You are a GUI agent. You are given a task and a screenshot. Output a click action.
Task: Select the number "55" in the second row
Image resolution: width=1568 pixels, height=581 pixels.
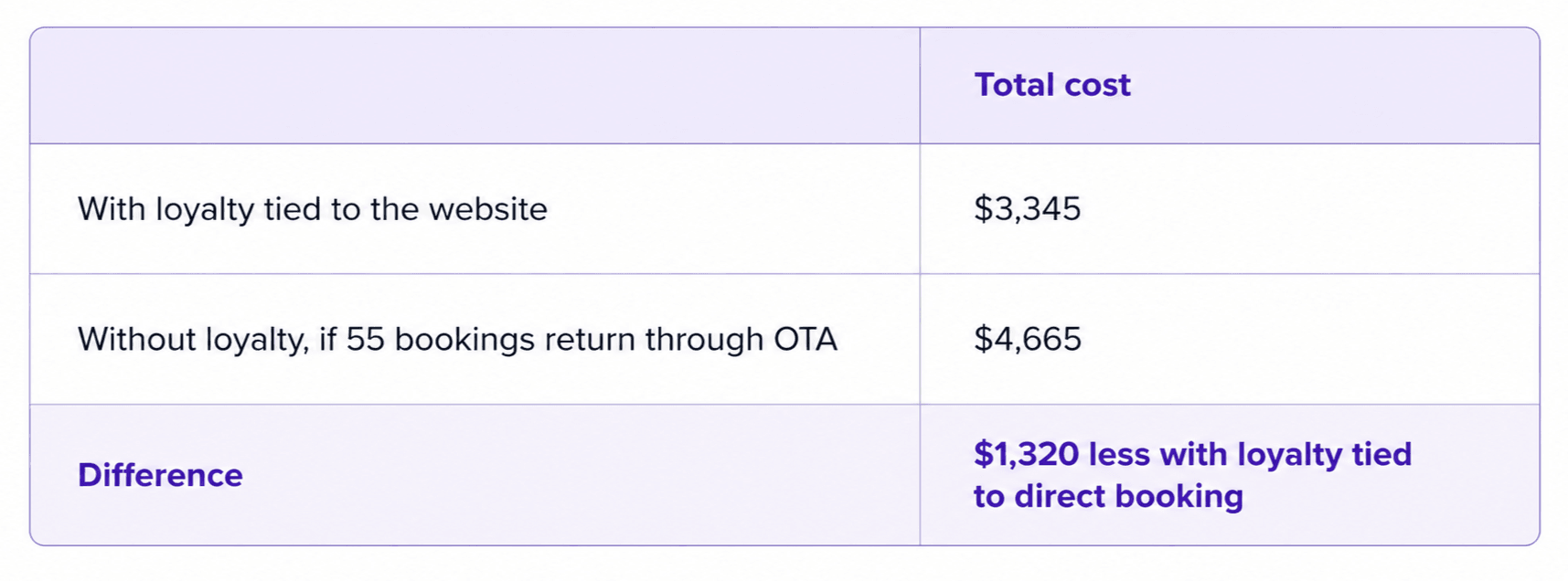(365, 340)
